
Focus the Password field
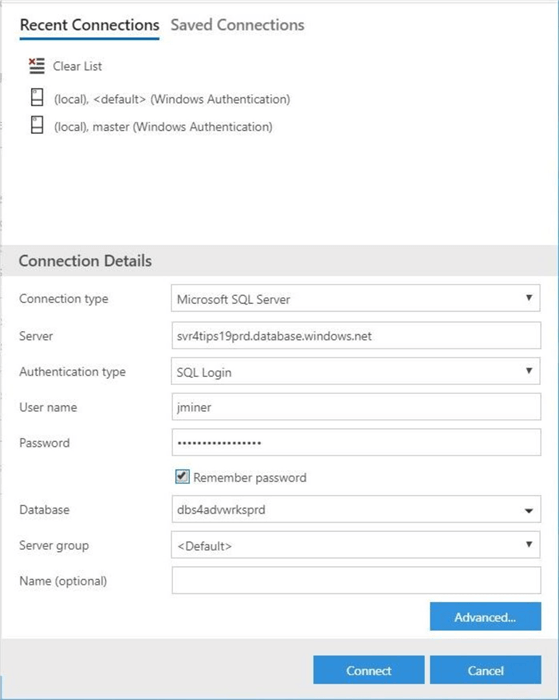(356, 442)
